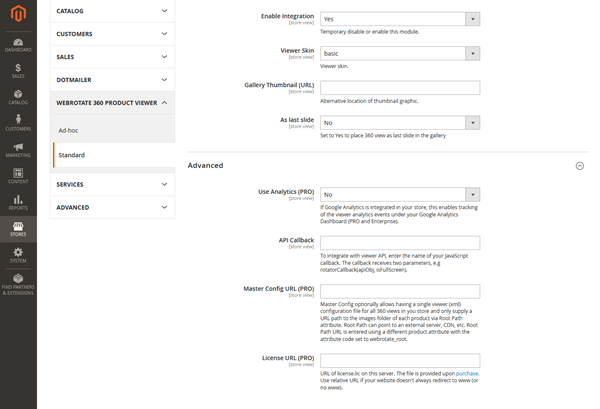Open the Sales sidebar icon
600x409 pixels.
click(18, 70)
